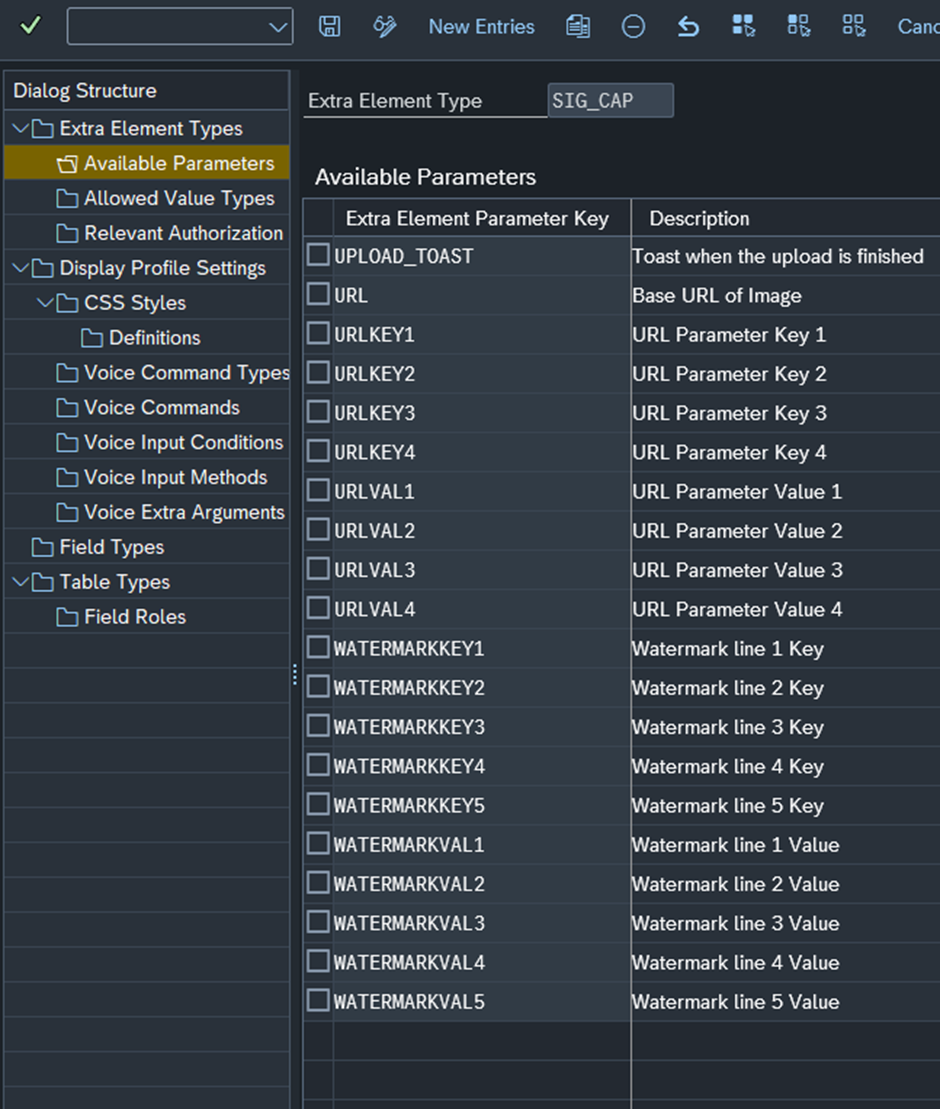The height and width of the screenshot is (1109, 940).
Task: Click the Deselect All toolbar icon
Action: (x=853, y=27)
